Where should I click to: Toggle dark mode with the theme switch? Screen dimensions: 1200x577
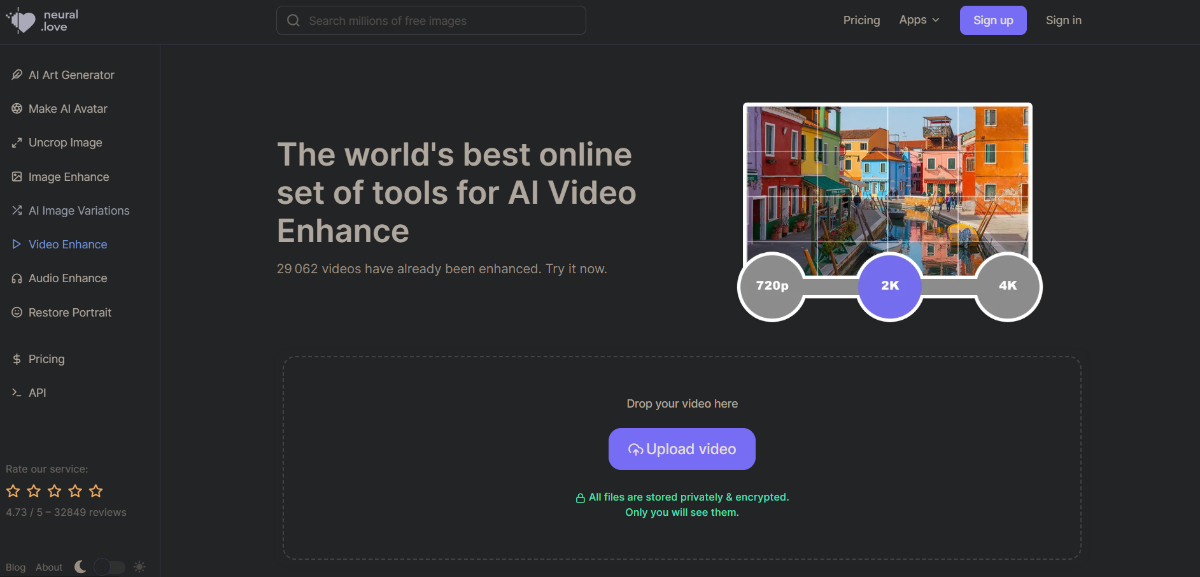click(x=108, y=566)
